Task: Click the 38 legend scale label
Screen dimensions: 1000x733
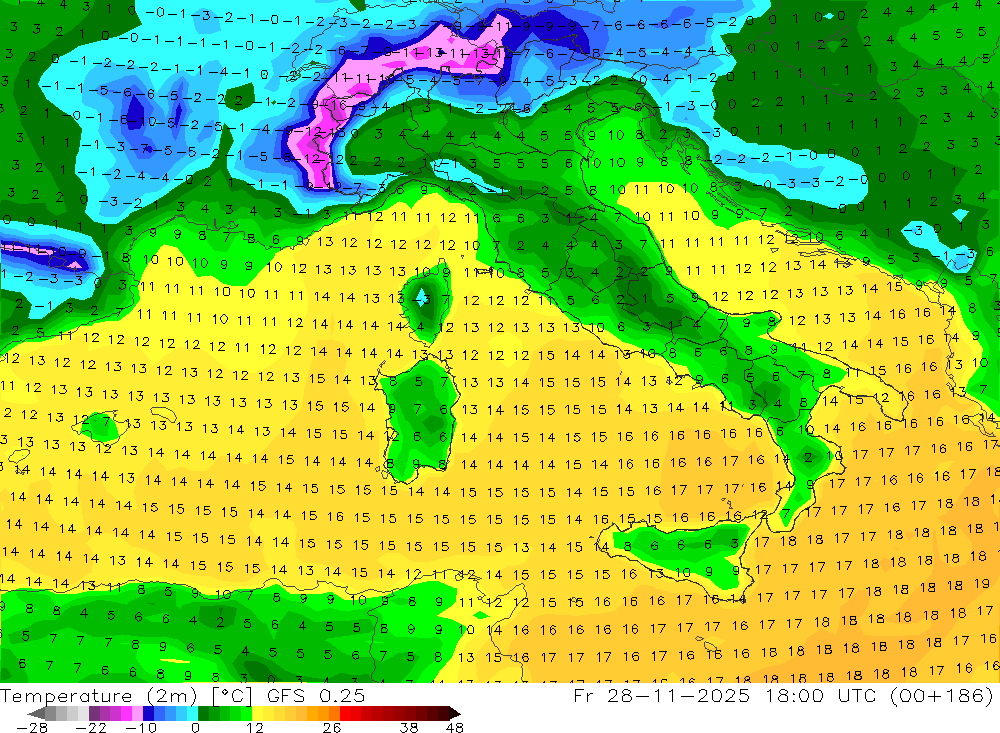Action: click(x=408, y=727)
